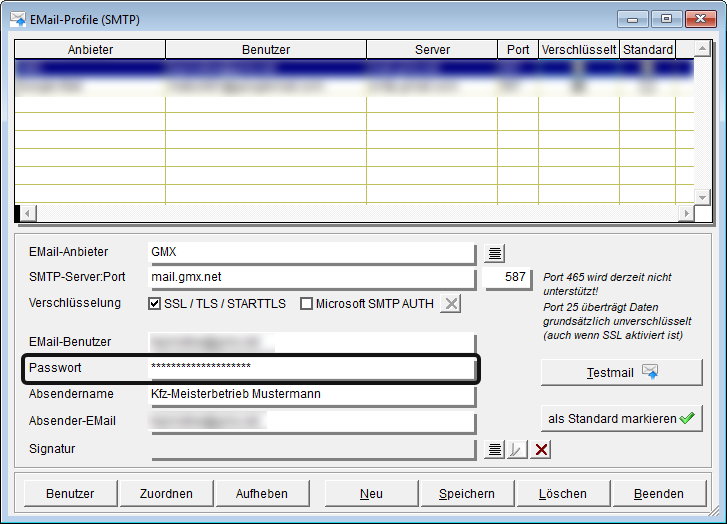Click the gray X beside Microsoft SMTP AUTH
The height and width of the screenshot is (524, 727).
[x=451, y=304]
